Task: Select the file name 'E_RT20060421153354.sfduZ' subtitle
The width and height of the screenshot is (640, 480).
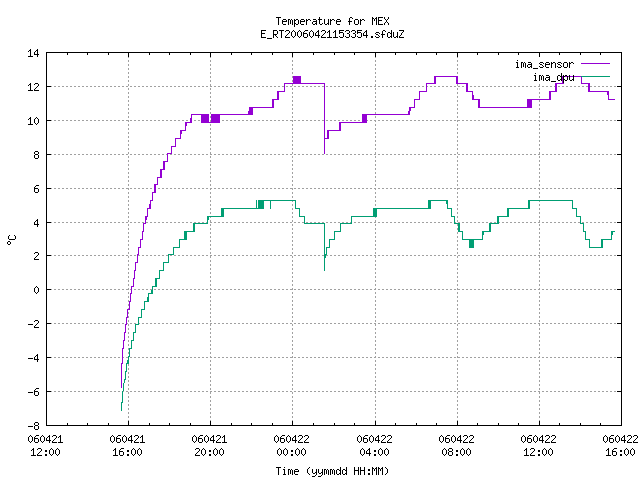Action: pyautogui.click(x=332, y=34)
